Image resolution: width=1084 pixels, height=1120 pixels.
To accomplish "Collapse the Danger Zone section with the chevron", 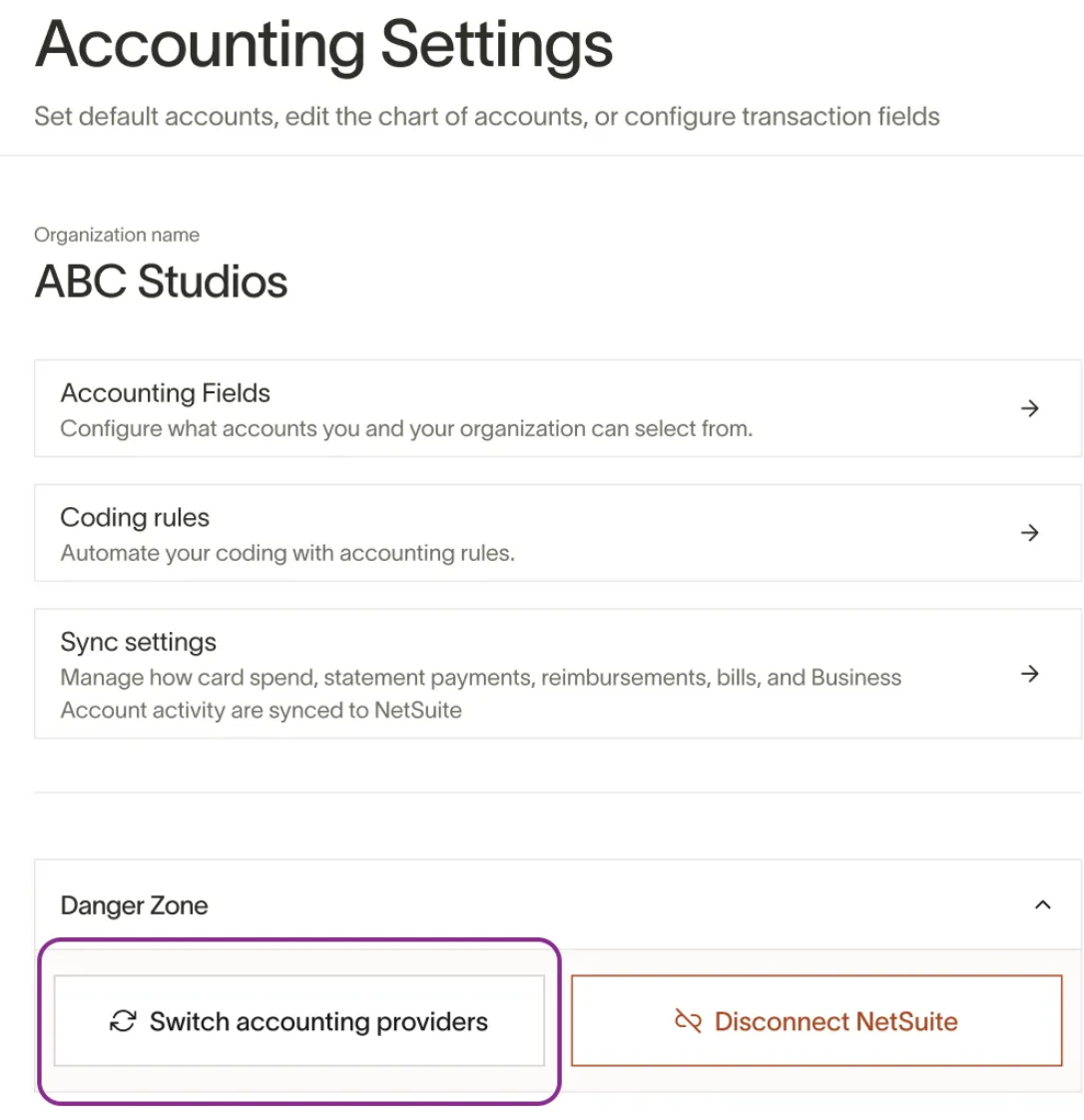I will coord(1043,905).
